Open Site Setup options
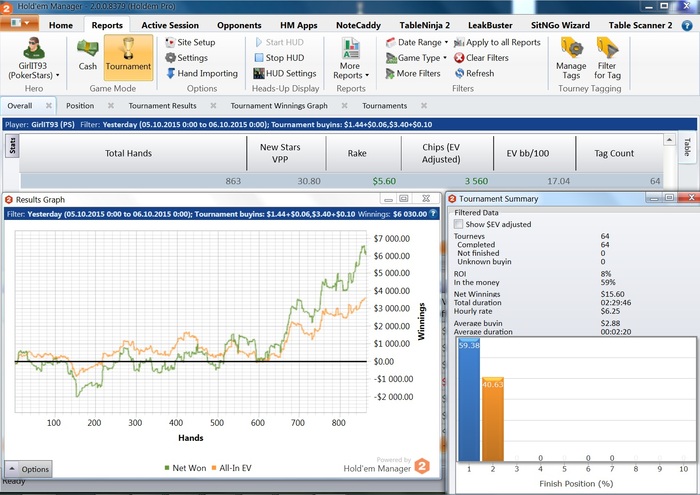This screenshot has height=495, width=700. pyautogui.click(x=190, y=42)
